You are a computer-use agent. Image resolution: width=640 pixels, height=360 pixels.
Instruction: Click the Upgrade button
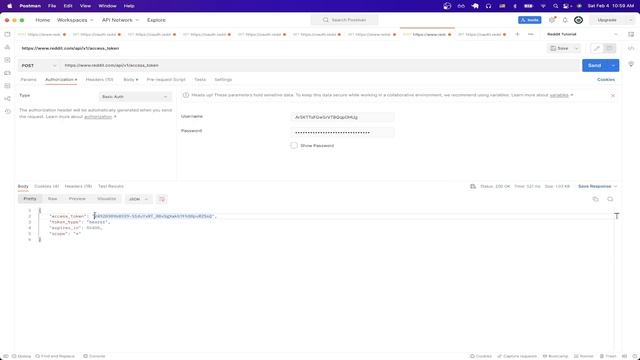tap(607, 20)
